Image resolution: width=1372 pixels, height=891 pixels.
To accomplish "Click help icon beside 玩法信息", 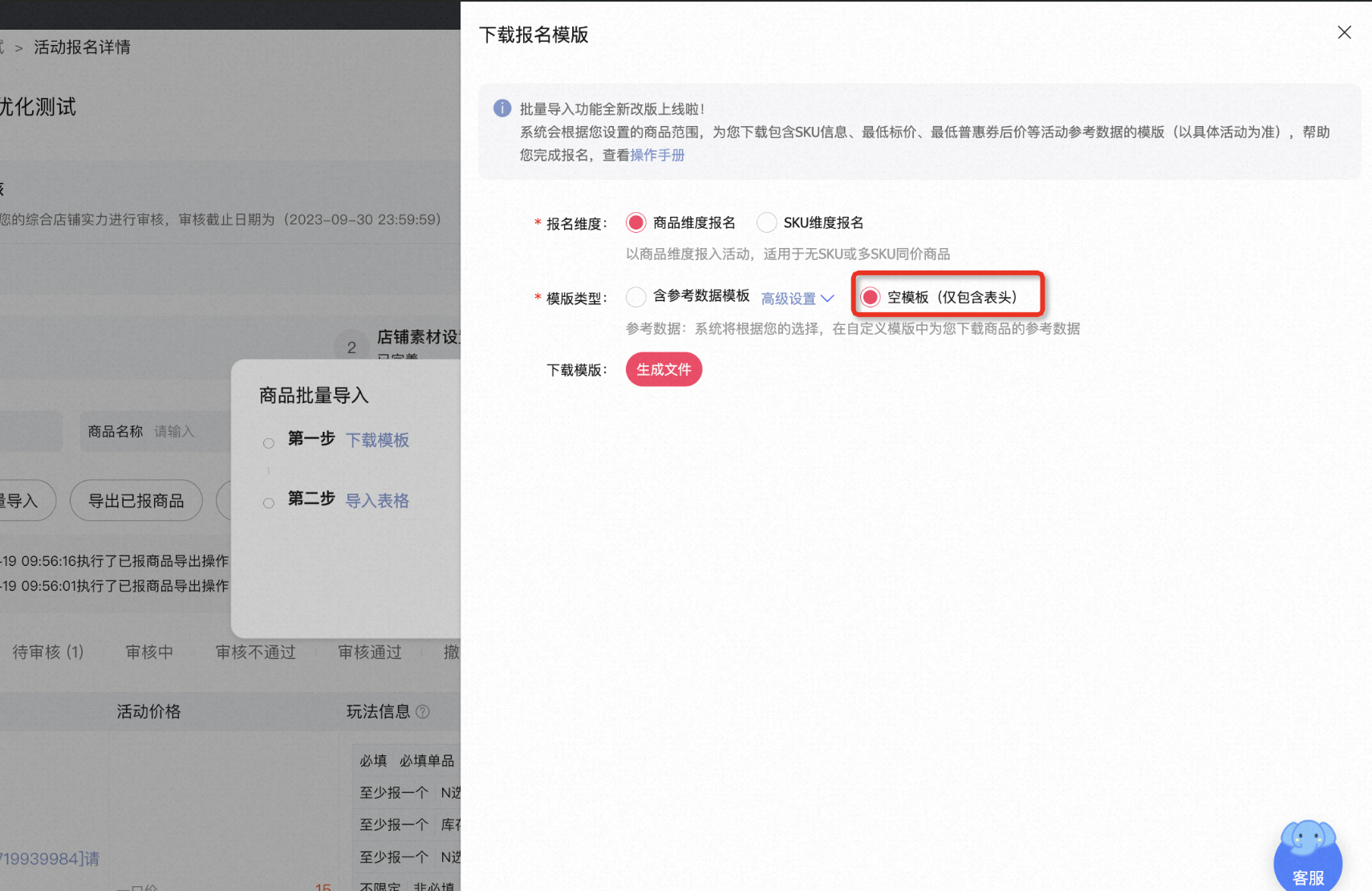I will tap(423, 712).
